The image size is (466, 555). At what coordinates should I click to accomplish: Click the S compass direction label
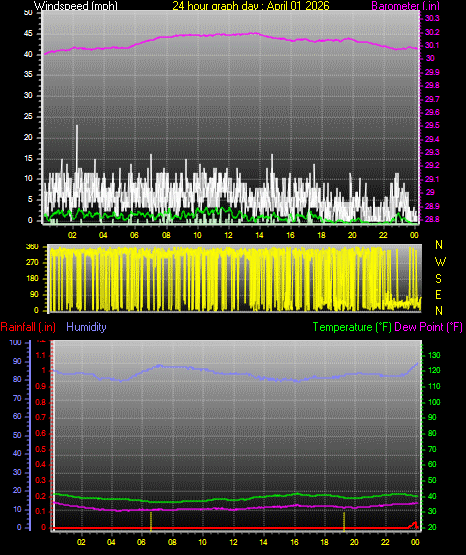438,279
